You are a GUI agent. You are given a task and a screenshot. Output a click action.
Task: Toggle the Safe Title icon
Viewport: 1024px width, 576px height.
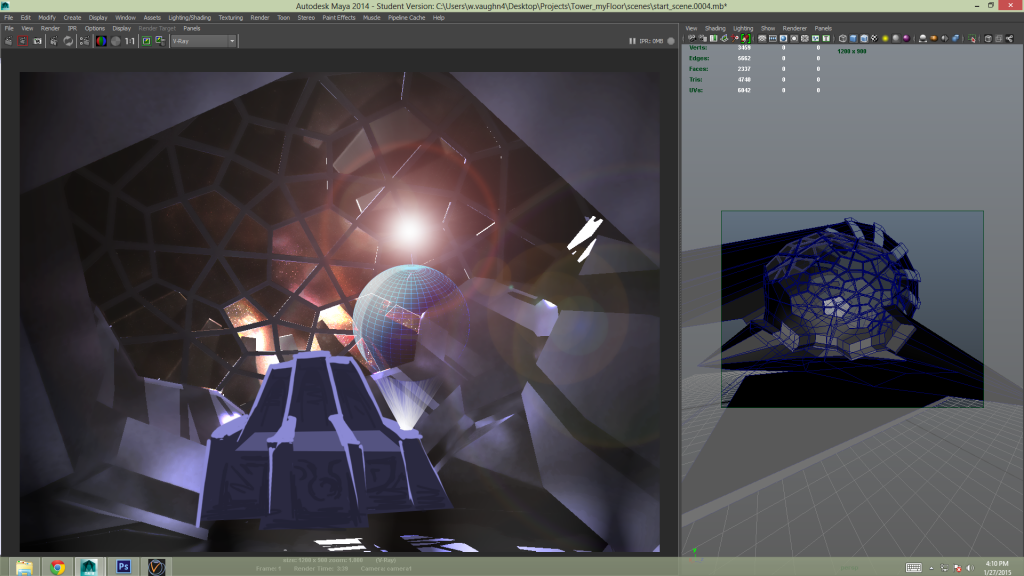click(x=825, y=39)
